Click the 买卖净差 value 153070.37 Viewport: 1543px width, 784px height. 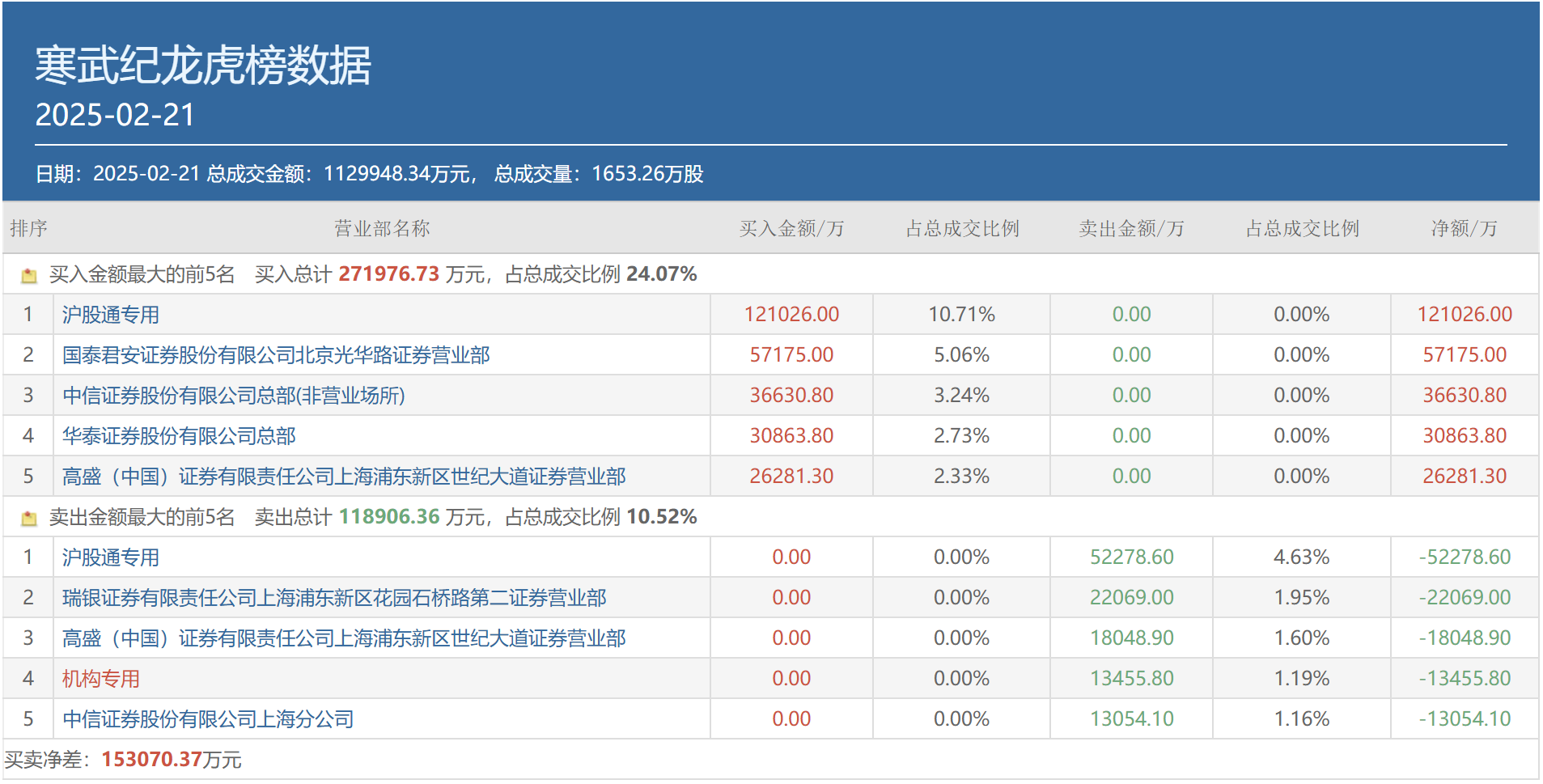[x=151, y=760]
